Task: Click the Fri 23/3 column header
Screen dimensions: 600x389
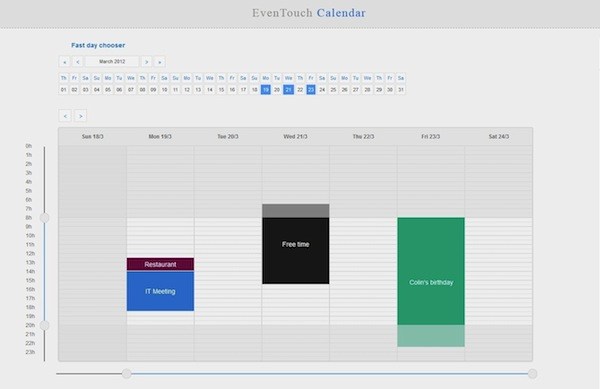Action: [431, 137]
